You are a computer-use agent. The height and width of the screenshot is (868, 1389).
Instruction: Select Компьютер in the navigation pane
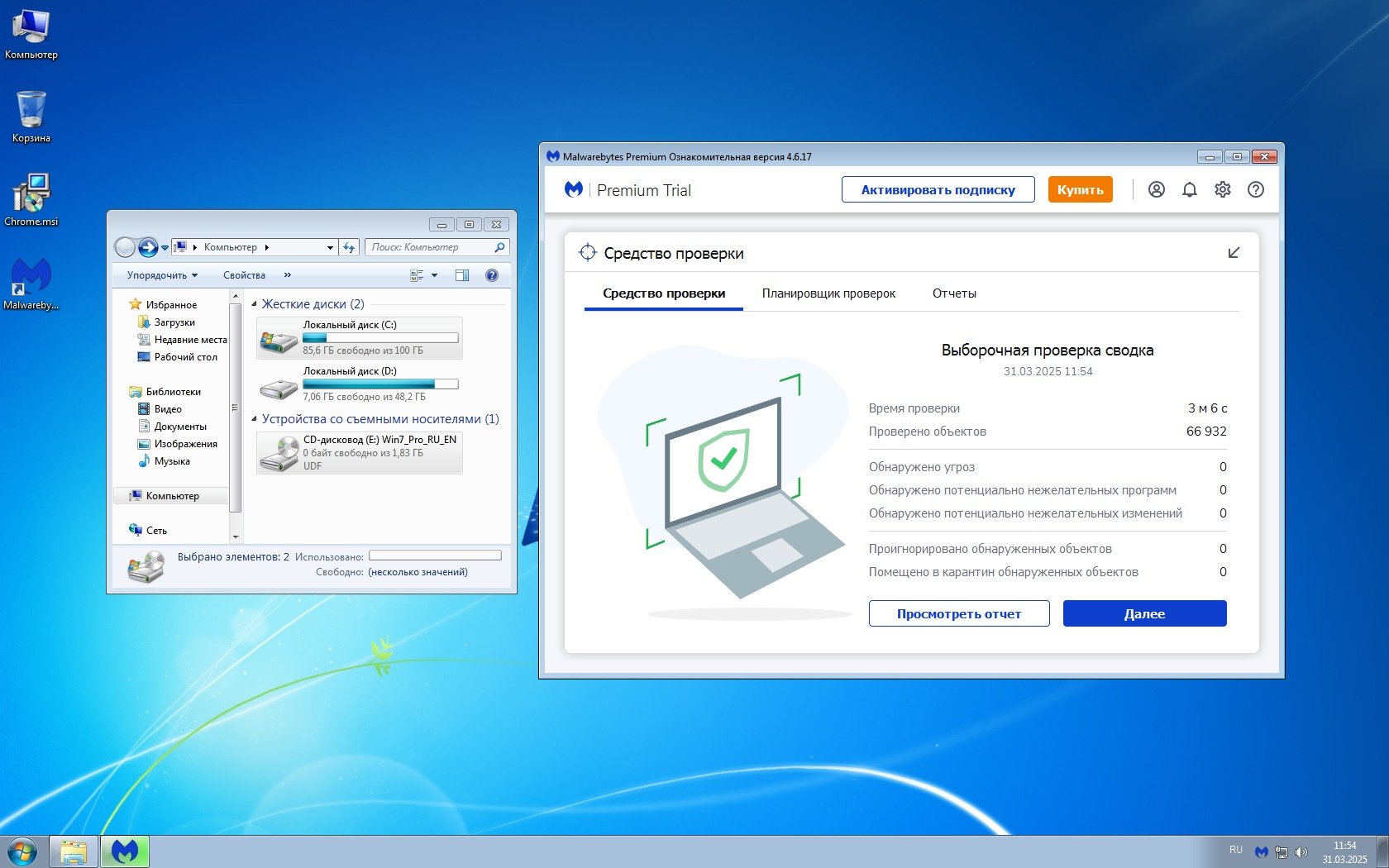(x=171, y=496)
